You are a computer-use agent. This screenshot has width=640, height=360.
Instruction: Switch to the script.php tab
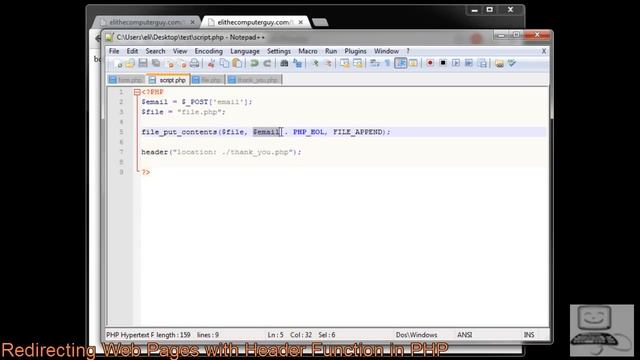[168, 80]
